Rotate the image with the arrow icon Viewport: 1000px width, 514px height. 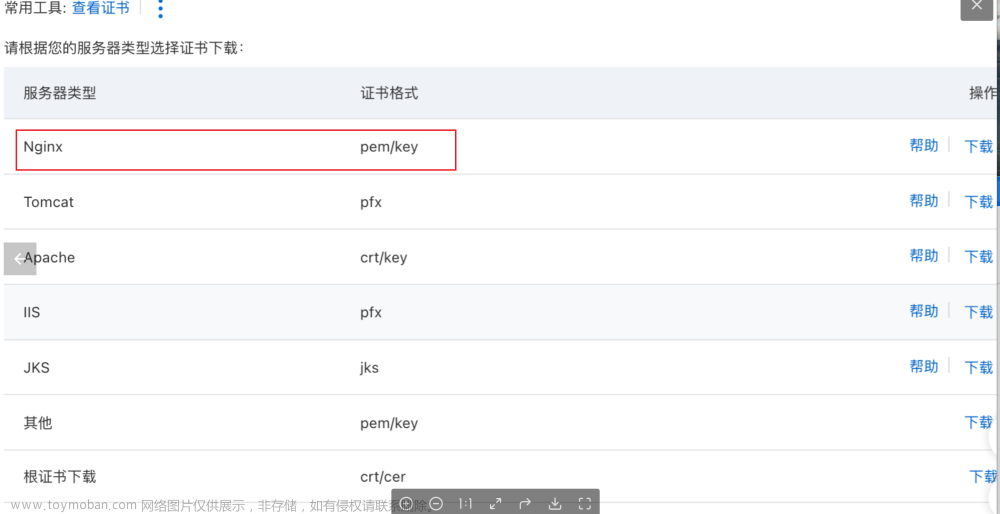coord(525,504)
